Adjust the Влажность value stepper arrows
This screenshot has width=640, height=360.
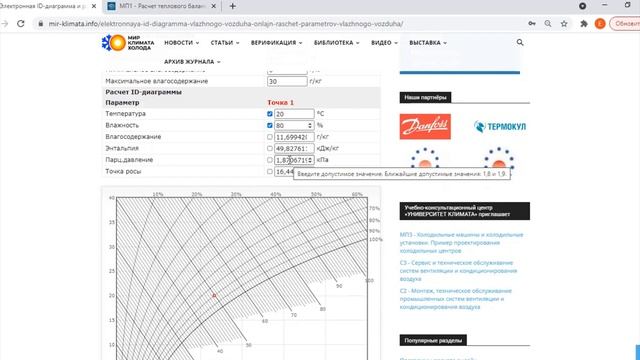(310, 125)
